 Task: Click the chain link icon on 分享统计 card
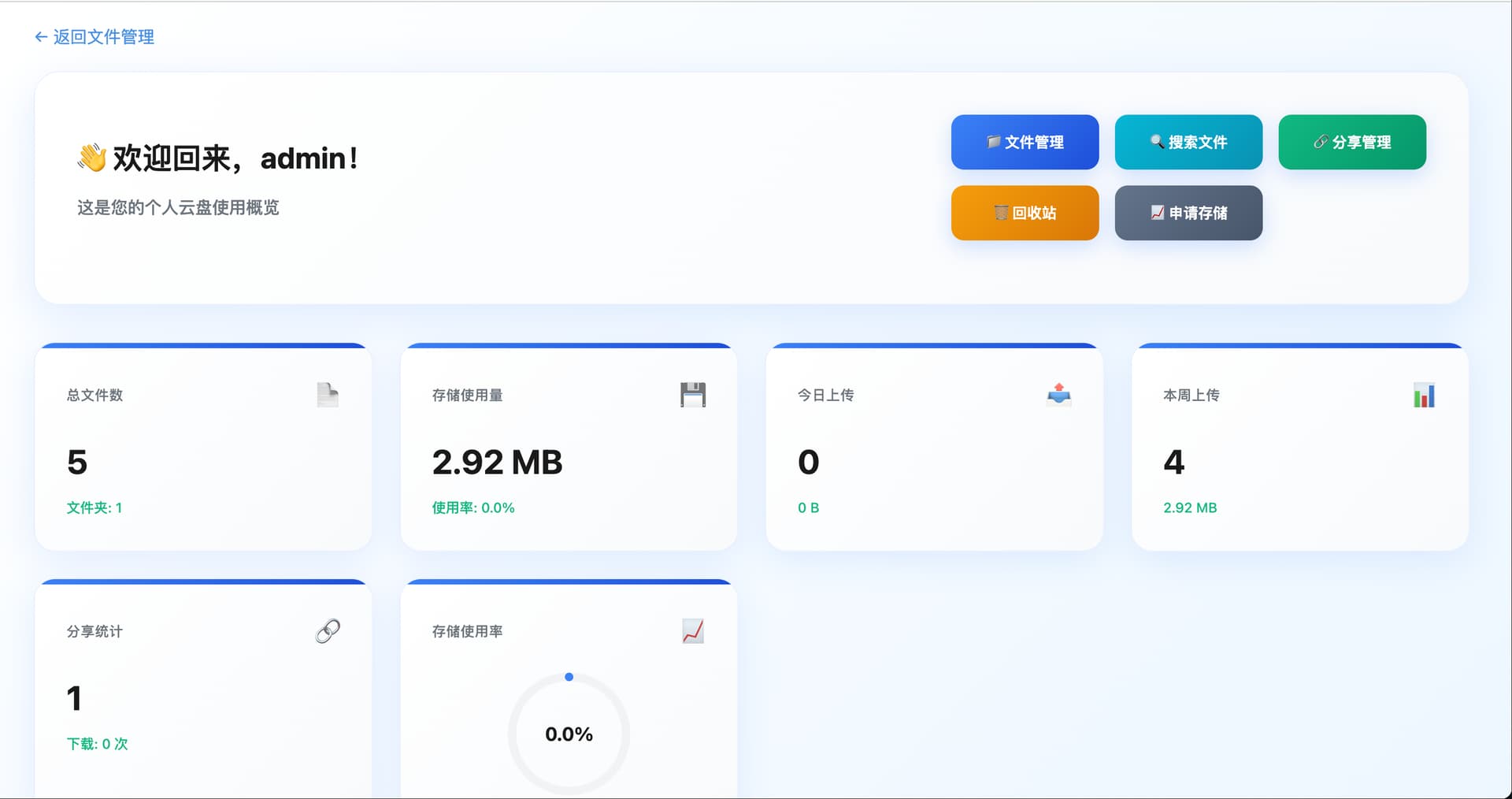(x=328, y=631)
